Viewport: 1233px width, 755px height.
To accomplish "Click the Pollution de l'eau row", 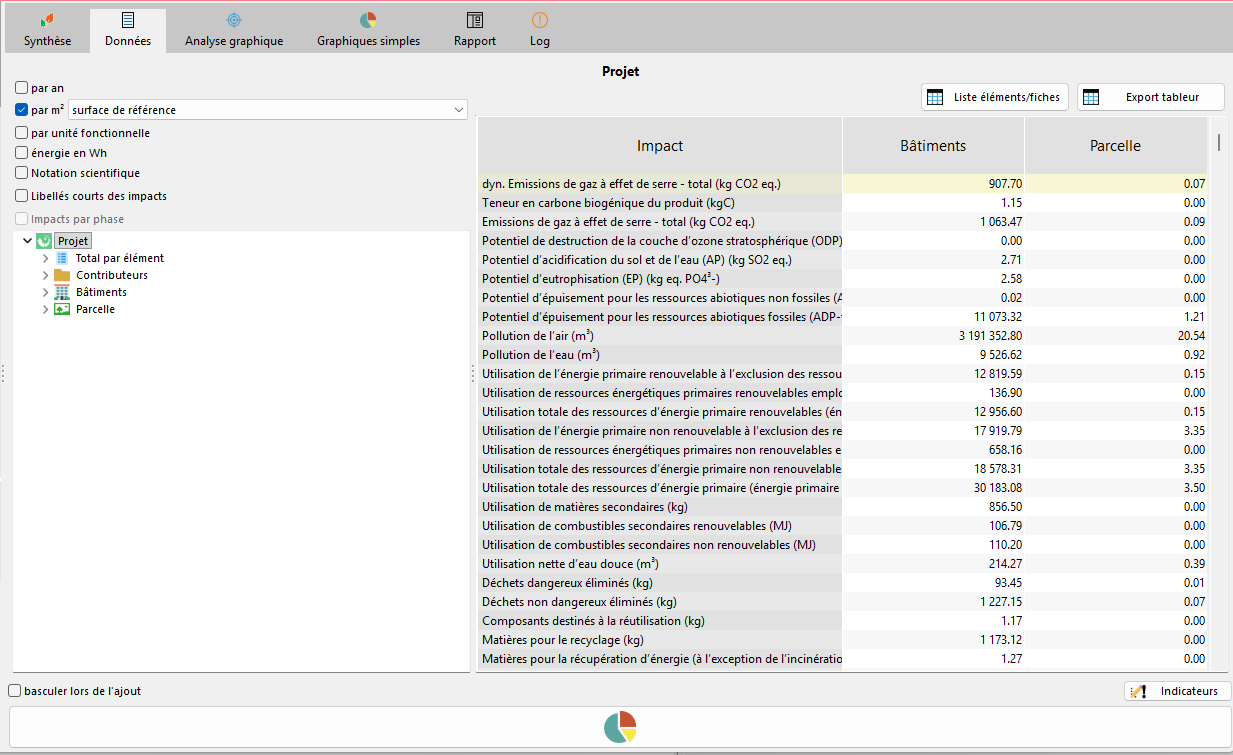I will click(842, 355).
